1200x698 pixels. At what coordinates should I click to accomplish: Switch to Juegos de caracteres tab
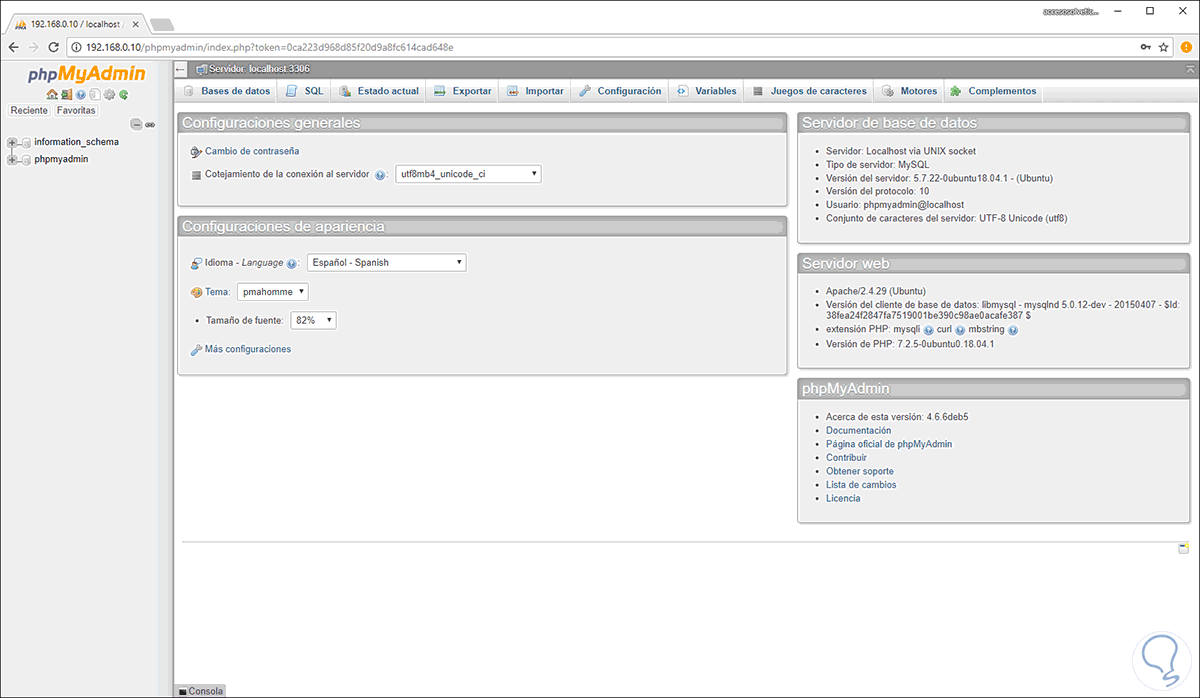click(x=809, y=91)
